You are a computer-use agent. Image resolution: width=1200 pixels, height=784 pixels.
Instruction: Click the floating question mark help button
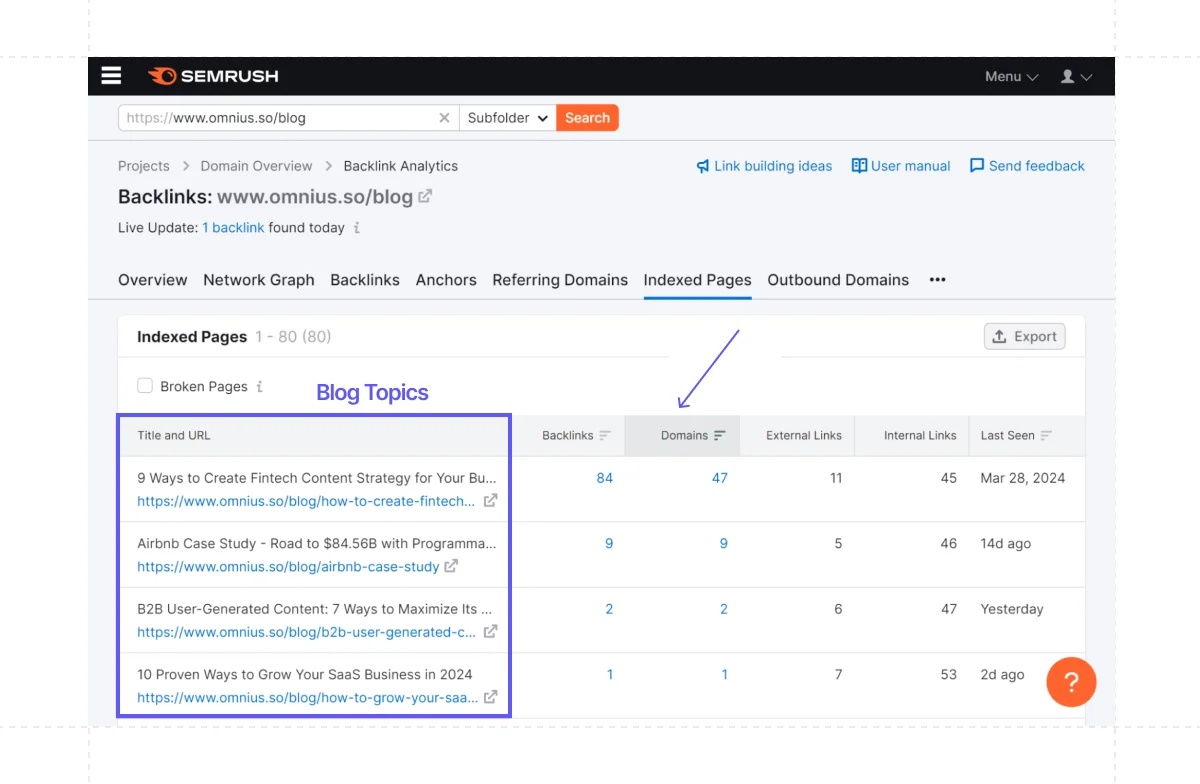coord(1071,682)
